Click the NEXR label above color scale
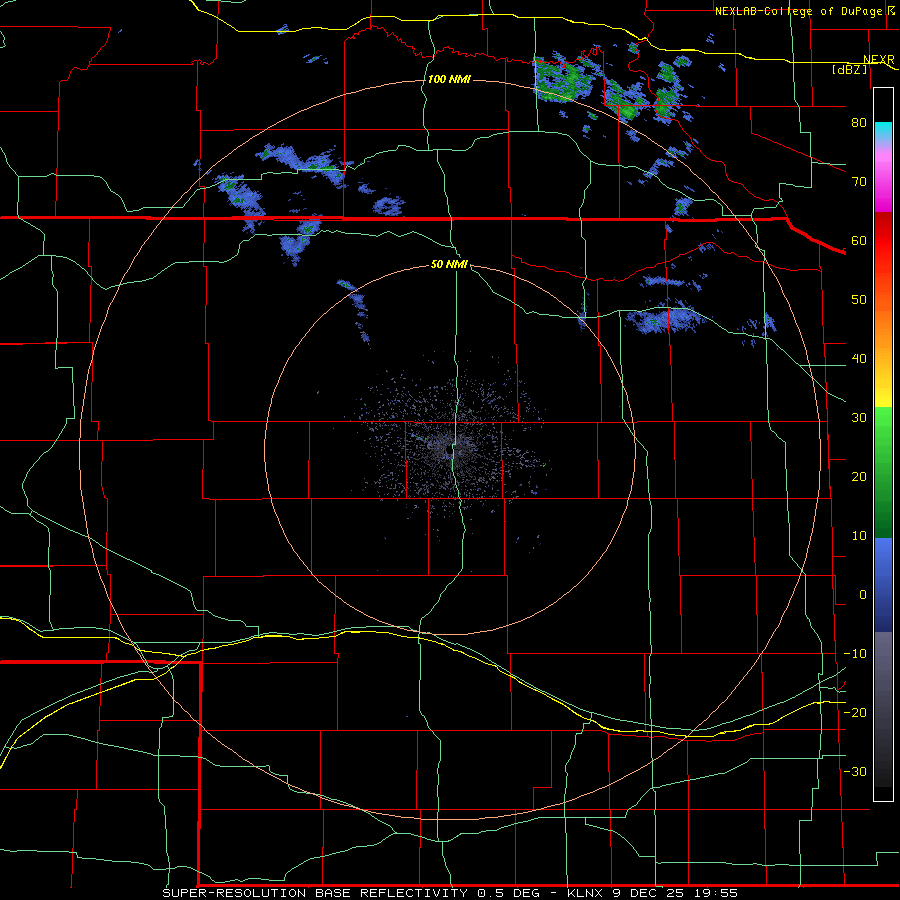 (878, 60)
